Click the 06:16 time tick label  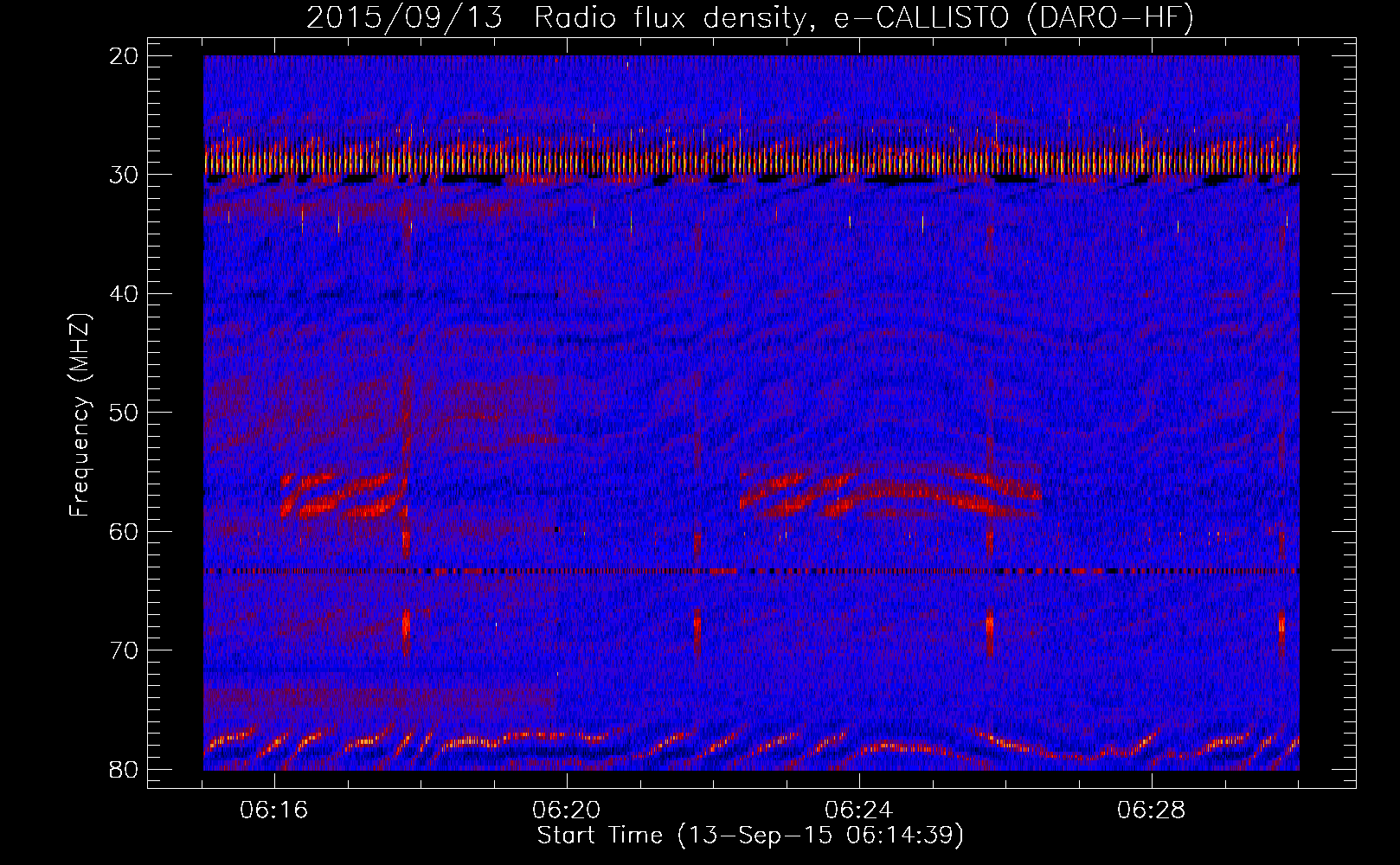tap(275, 811)
